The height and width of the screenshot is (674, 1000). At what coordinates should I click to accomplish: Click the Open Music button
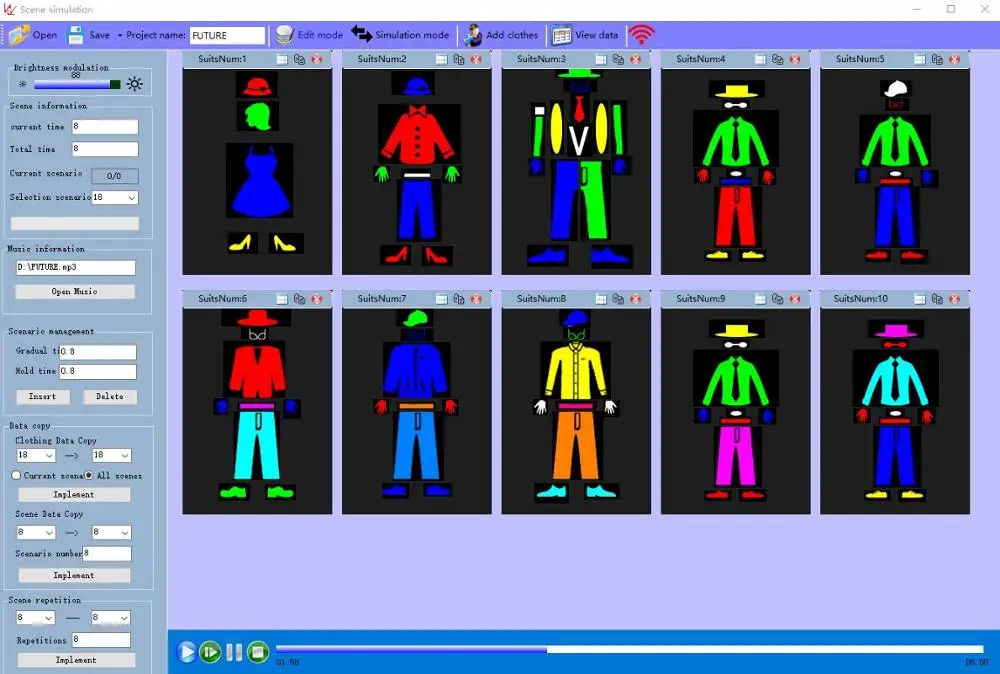coord(75,291)
